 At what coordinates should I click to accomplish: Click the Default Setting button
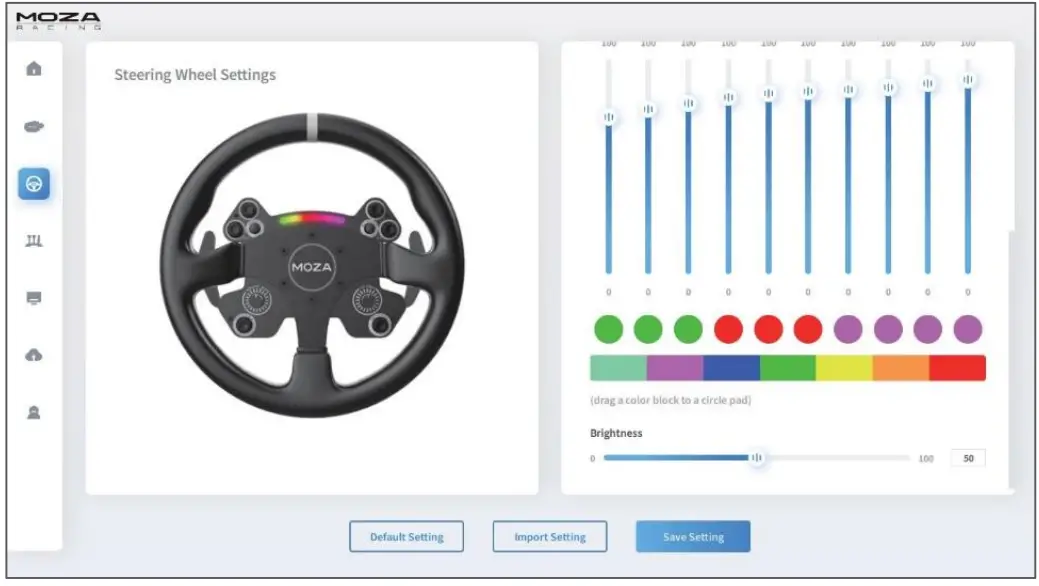[x=405, y=536]
